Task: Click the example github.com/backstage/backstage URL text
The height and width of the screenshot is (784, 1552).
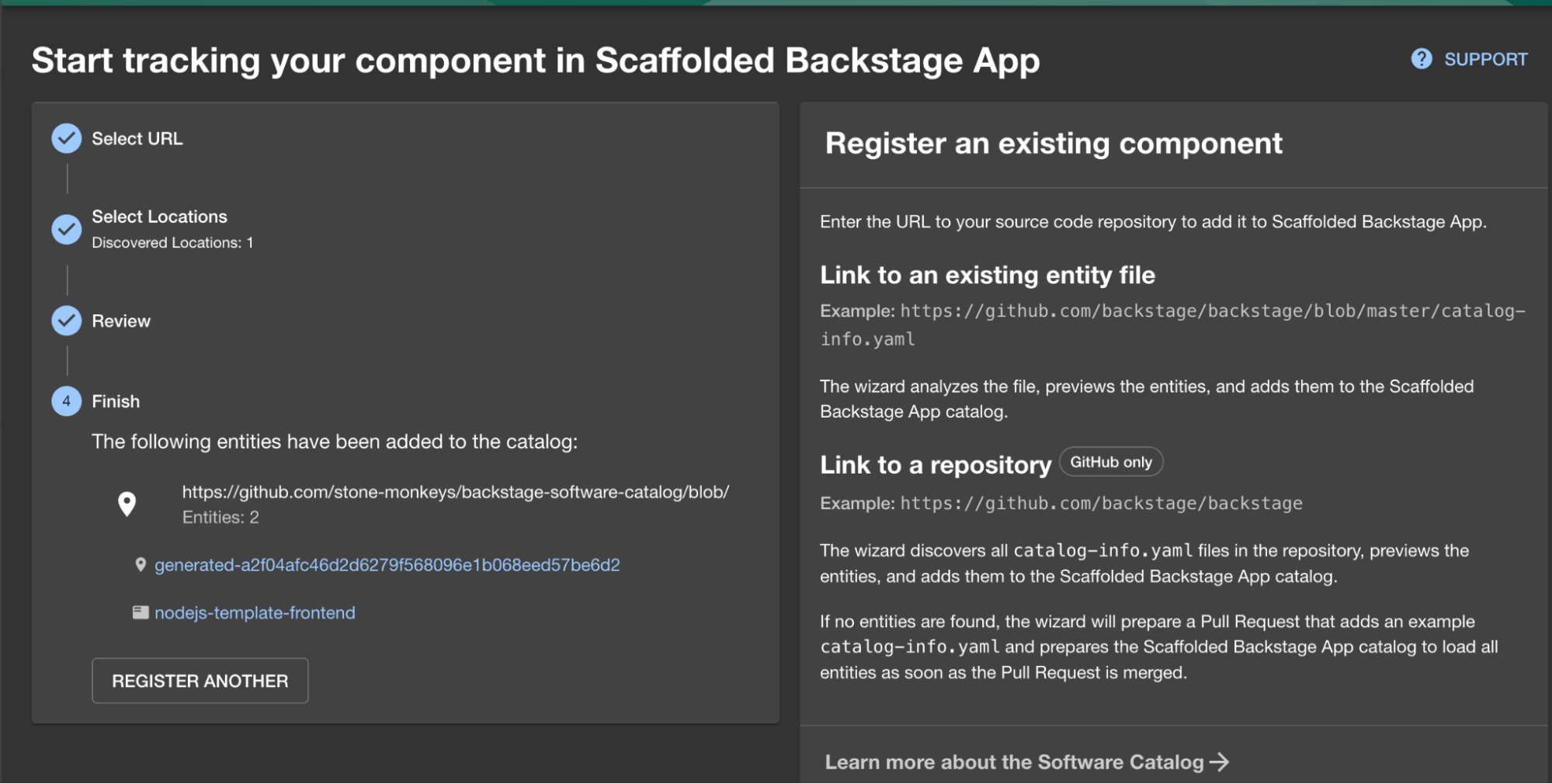Action: point(1101,504)
